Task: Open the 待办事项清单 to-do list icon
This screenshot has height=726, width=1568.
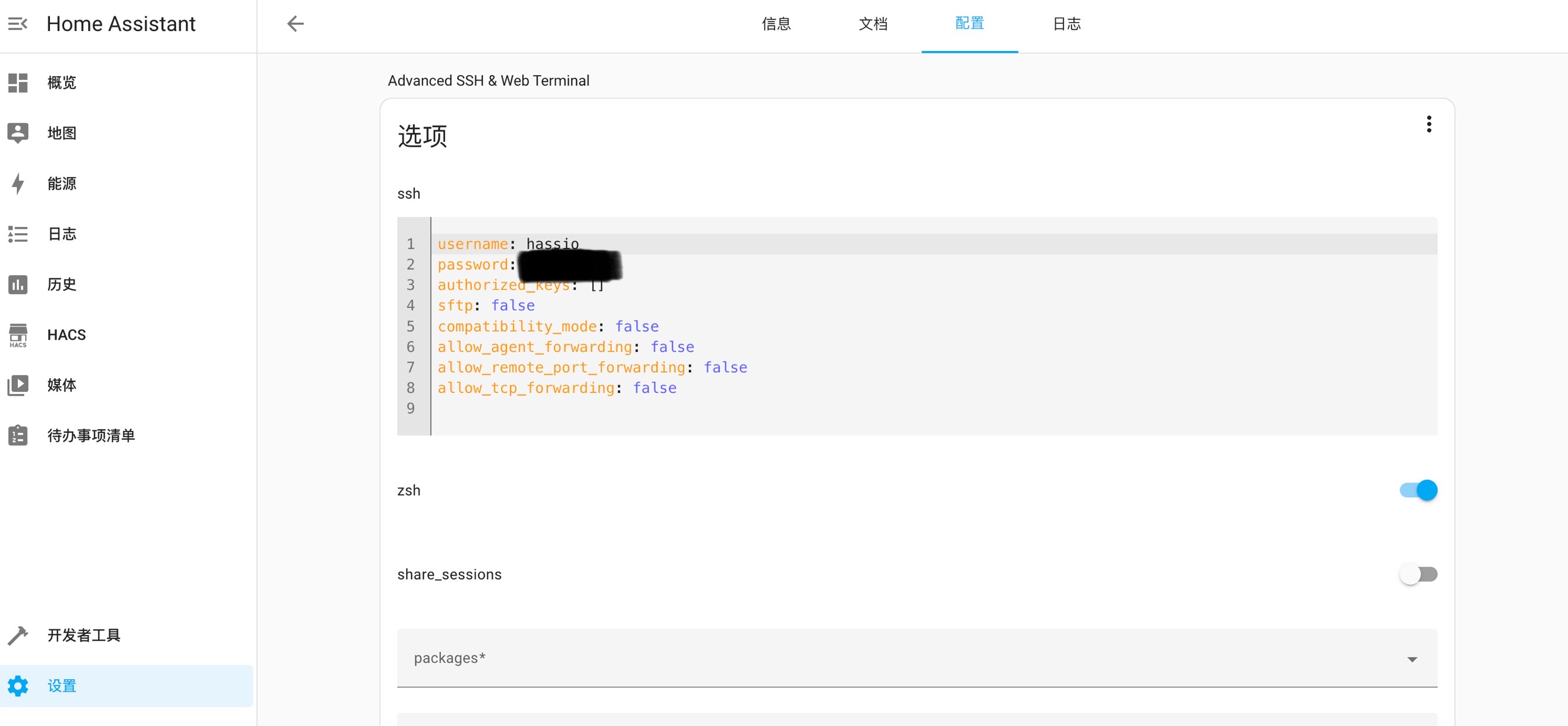Action: (x=18, y=435)
